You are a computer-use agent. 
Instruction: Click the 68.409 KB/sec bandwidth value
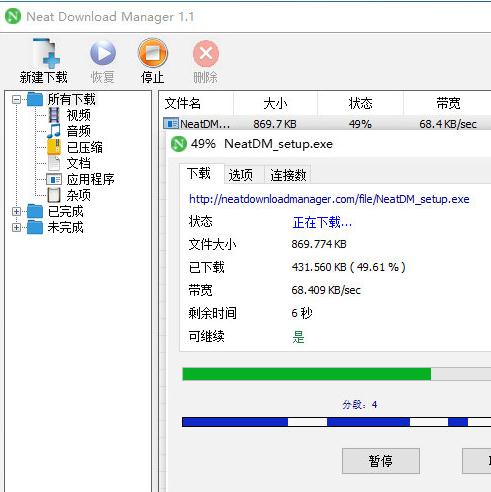[326, 290]
